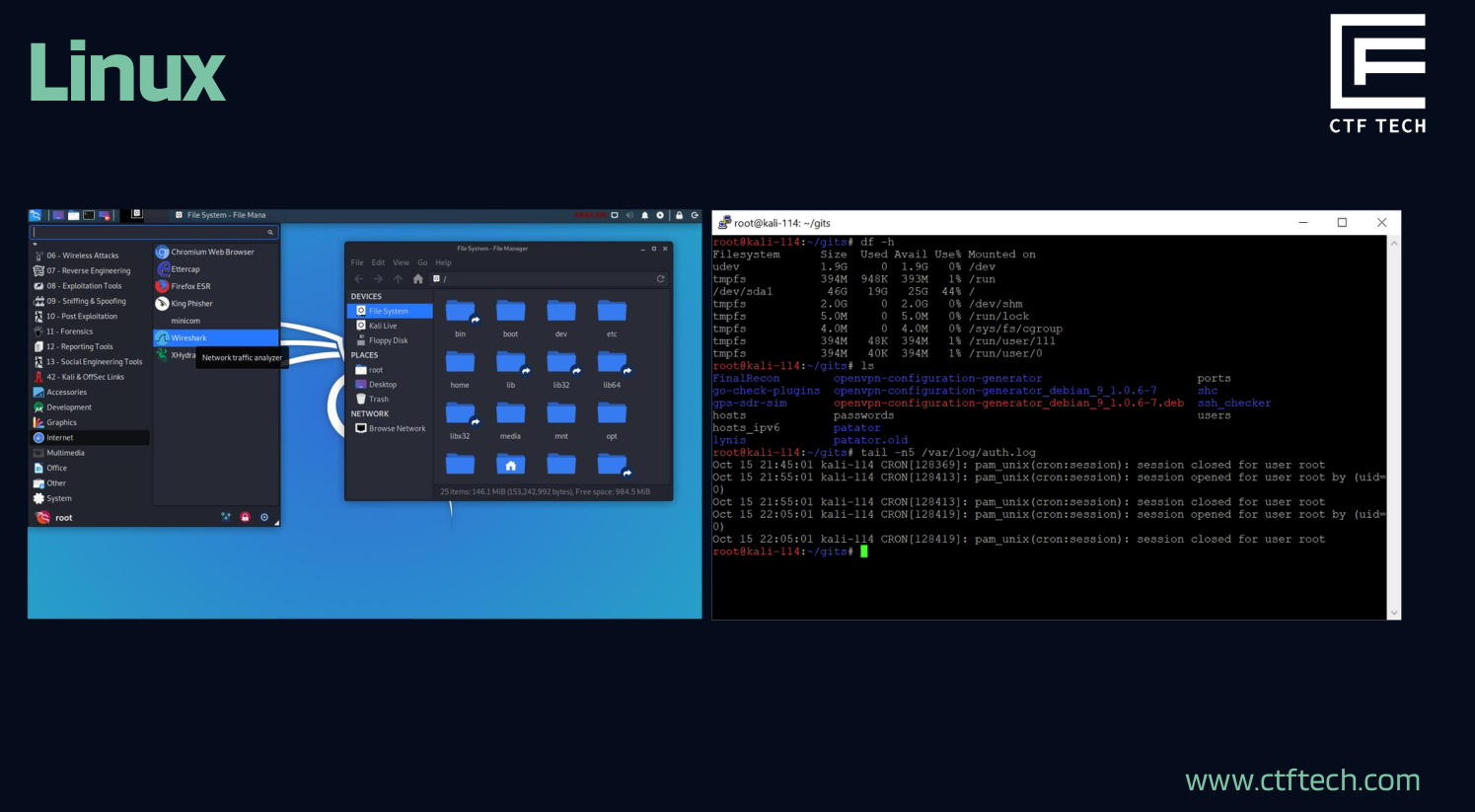The image size is (1475, 812).
Task: Select the Graphics menu category
Action: 55,422
